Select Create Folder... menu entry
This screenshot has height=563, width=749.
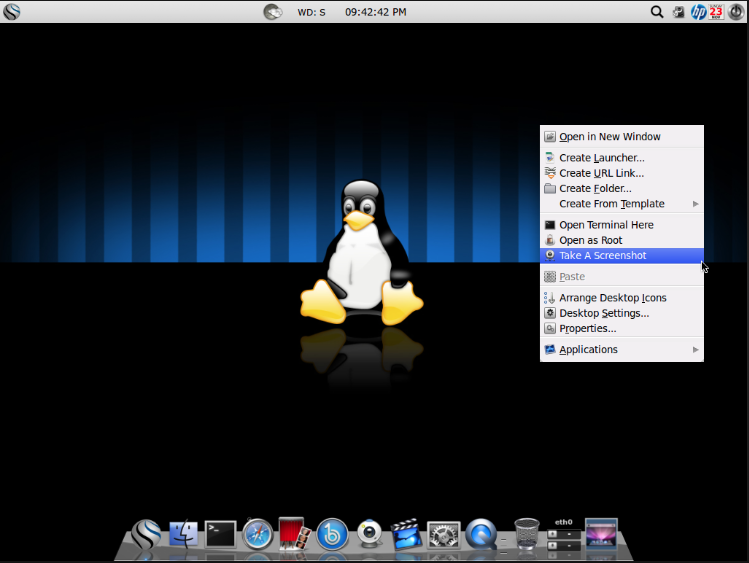[x=595, y=188]
